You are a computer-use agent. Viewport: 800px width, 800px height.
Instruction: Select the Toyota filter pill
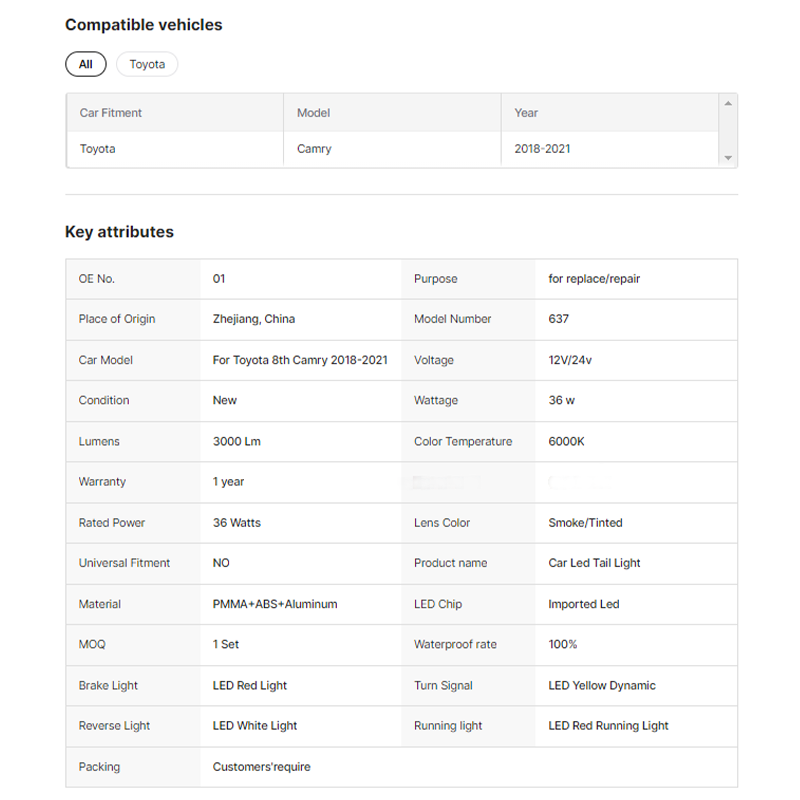(147, 64)
